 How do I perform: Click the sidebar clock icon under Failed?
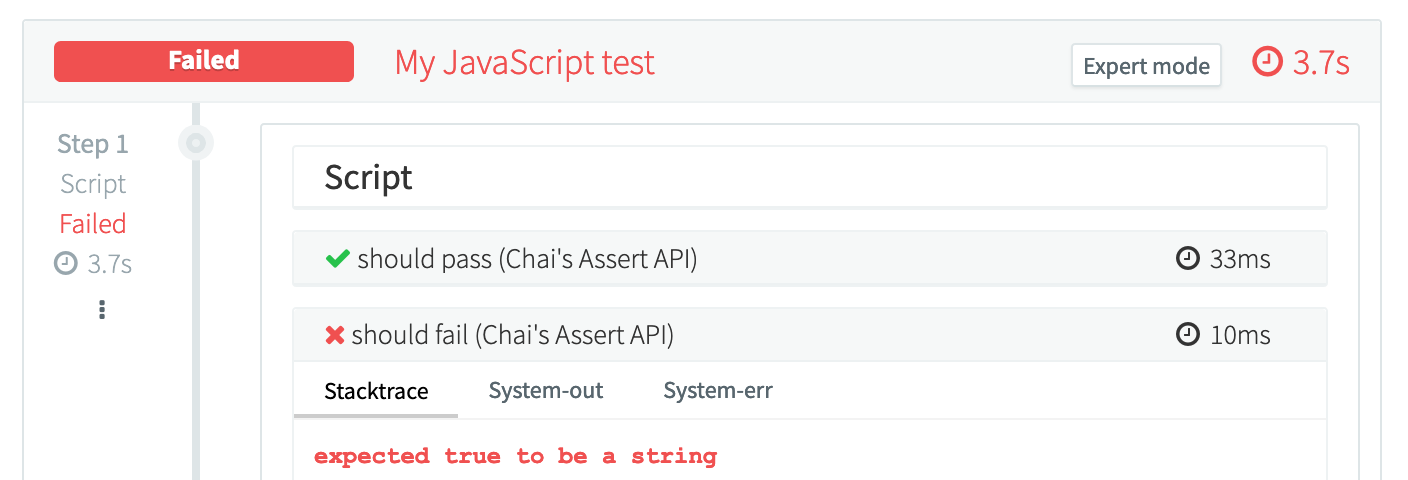(x=65, y=264)
